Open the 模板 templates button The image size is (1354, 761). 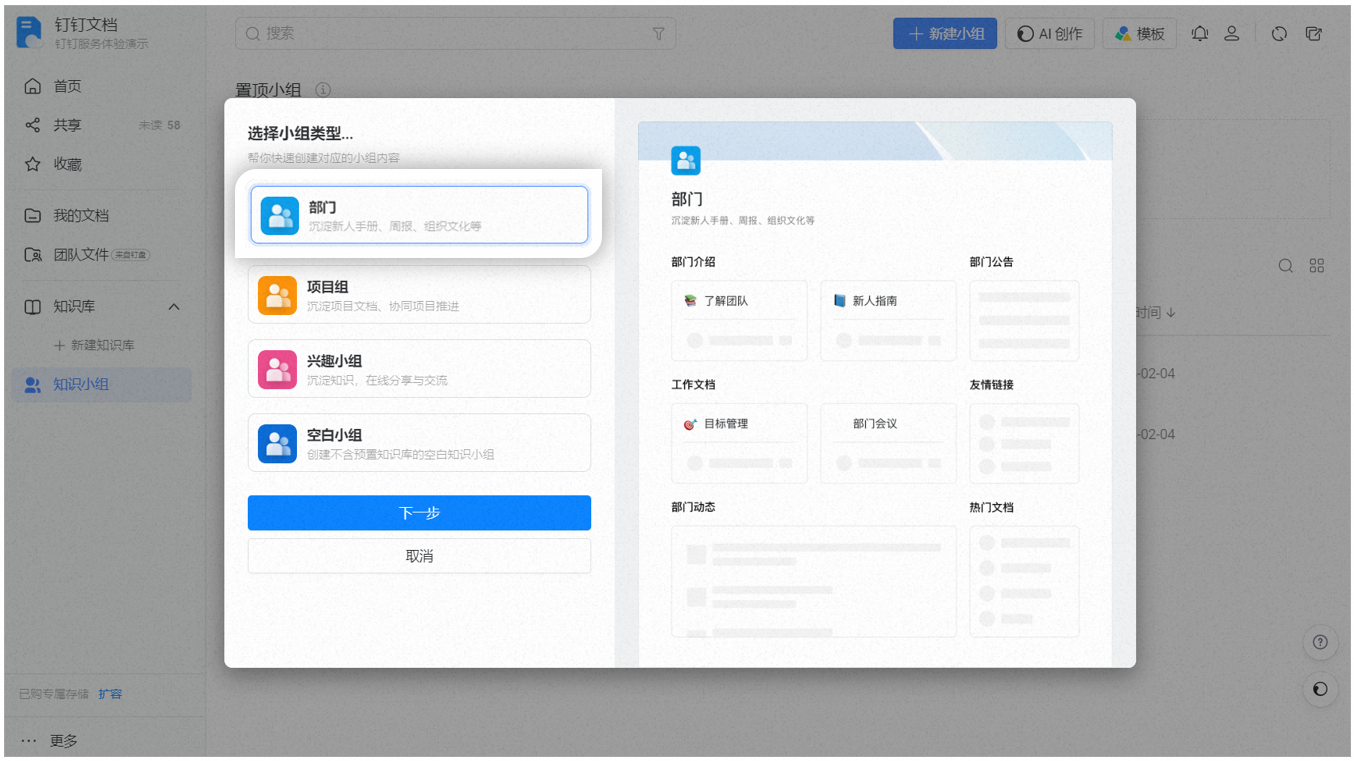click(1140, 33)
